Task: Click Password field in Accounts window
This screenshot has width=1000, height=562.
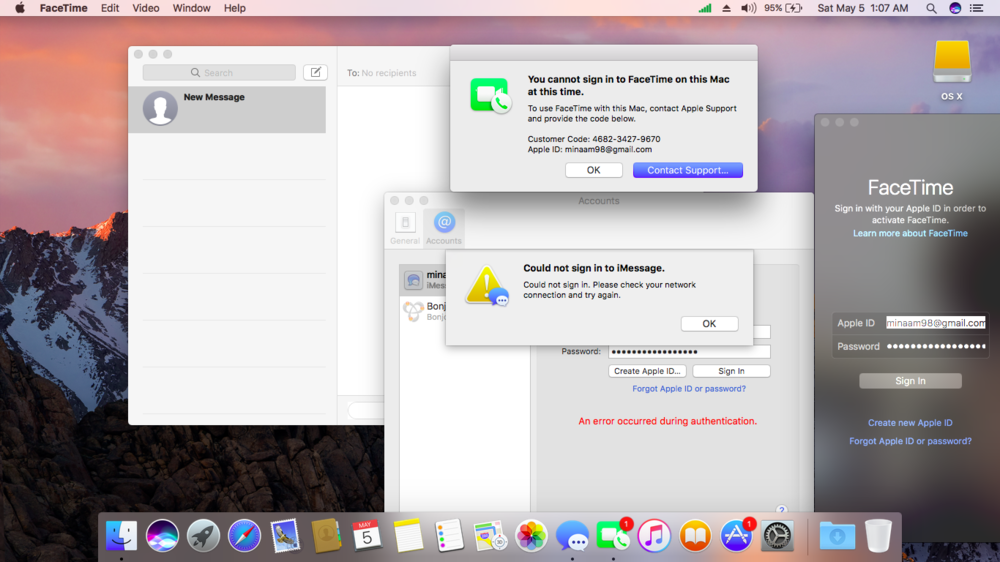Action: tap(689, 351)
